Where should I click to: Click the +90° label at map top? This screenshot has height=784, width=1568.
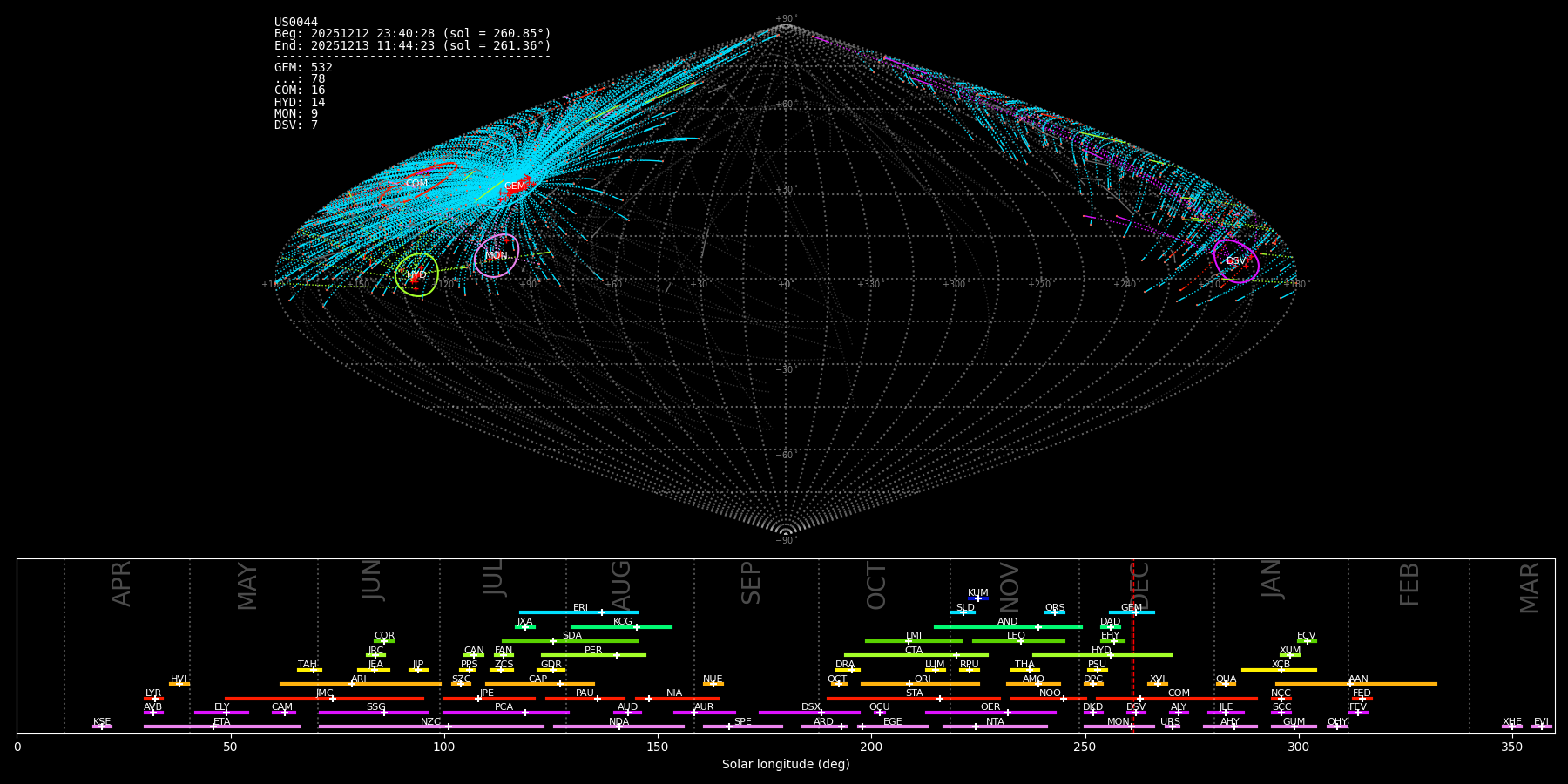pyautogui.click(x=785, y=19)
